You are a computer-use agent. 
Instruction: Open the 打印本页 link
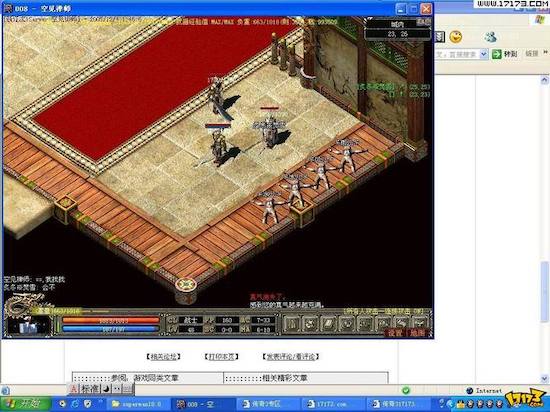[221, 357]
